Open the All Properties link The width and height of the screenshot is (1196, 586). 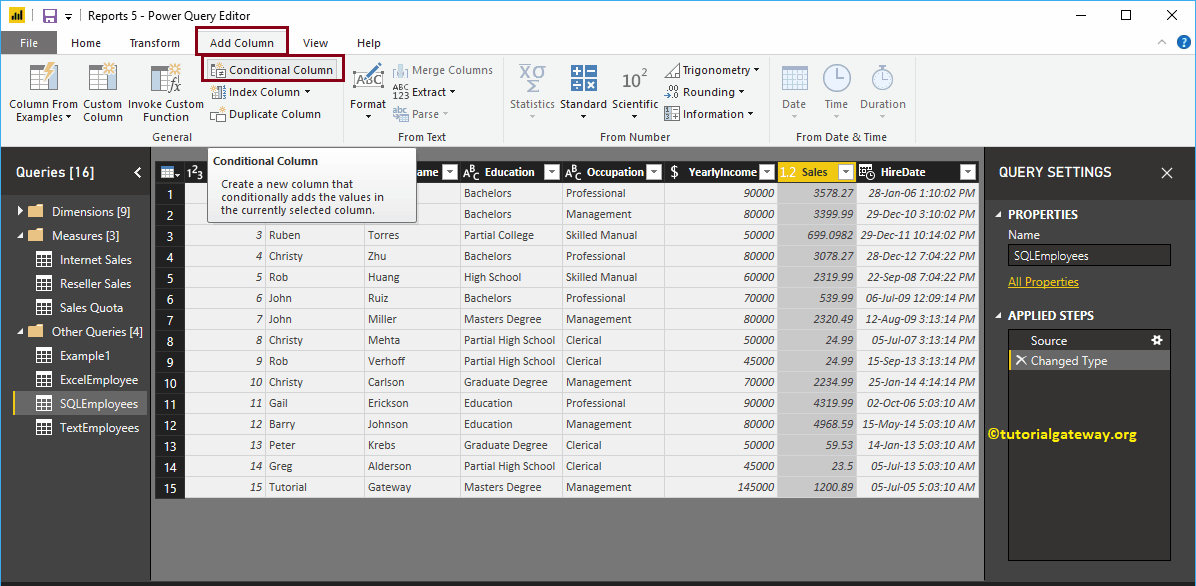tap(1043, 282)
